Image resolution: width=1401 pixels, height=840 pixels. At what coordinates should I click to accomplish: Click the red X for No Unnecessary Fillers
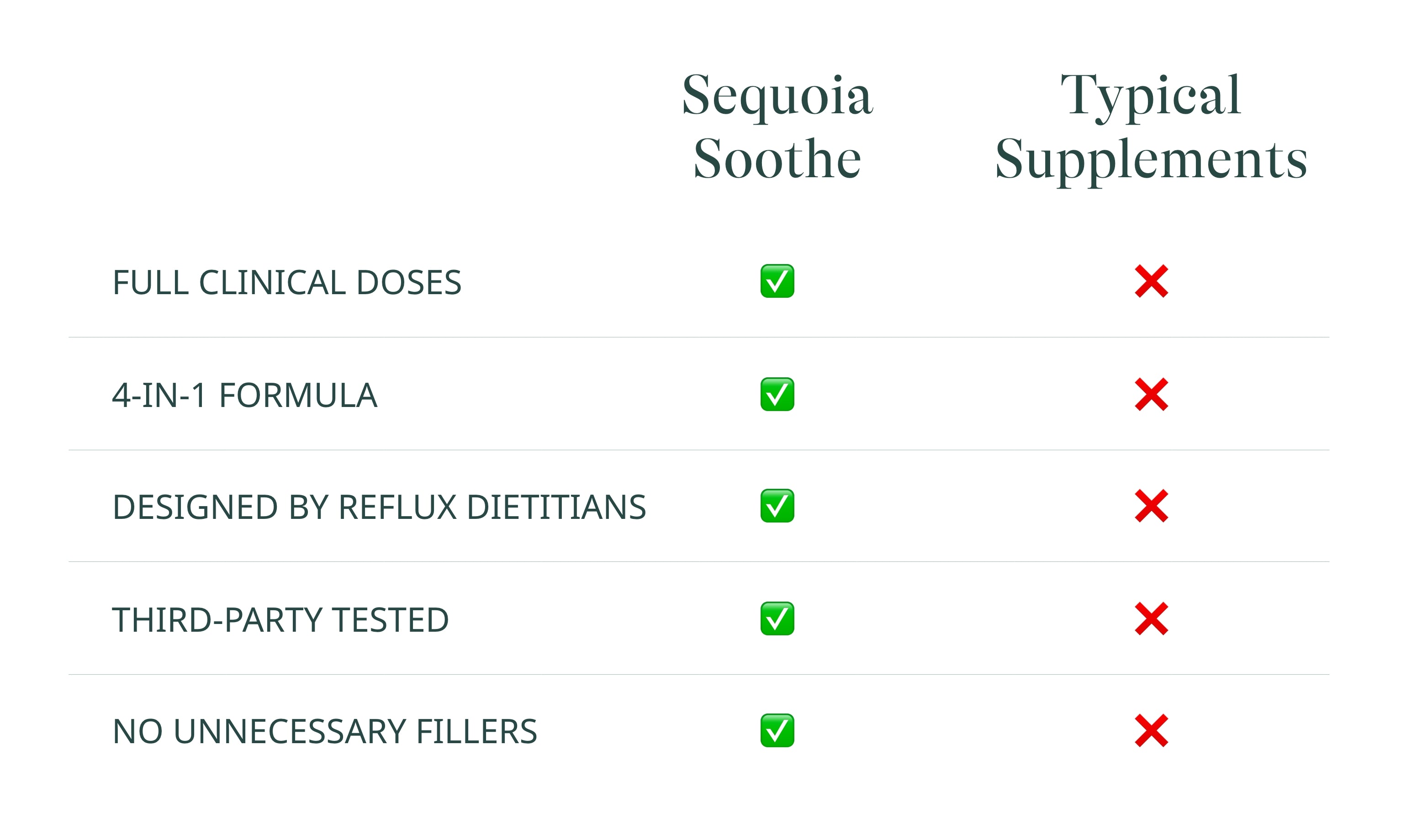point(1151,730)
